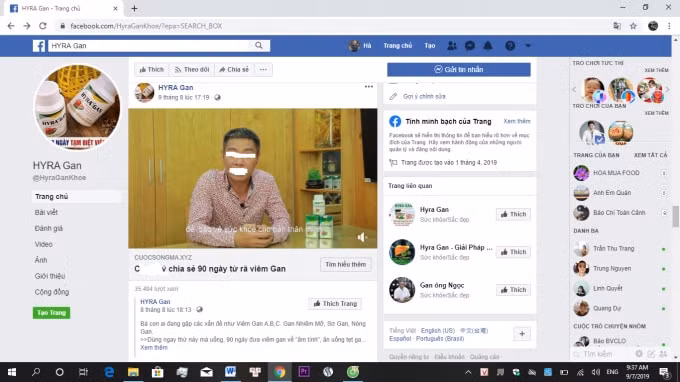Click the Thích Trang button
The image size is (680, 382).
335,304
